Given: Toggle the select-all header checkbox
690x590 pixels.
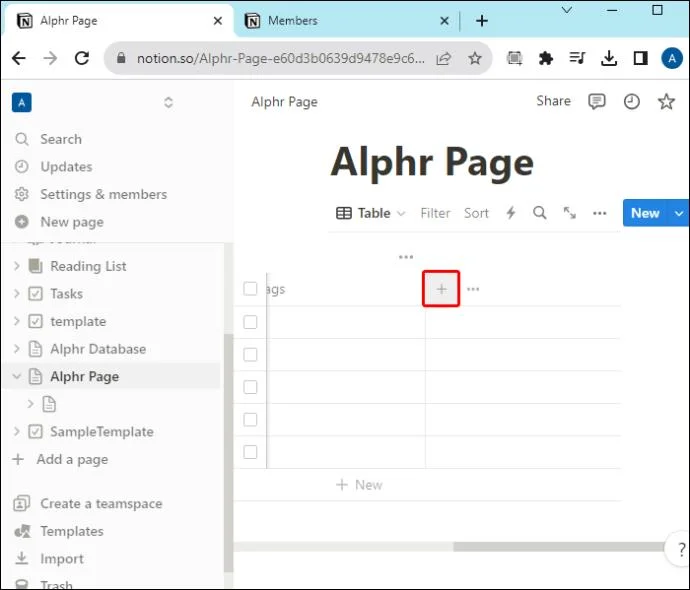Looking at the screenshot, I should (x=250, y=289).
